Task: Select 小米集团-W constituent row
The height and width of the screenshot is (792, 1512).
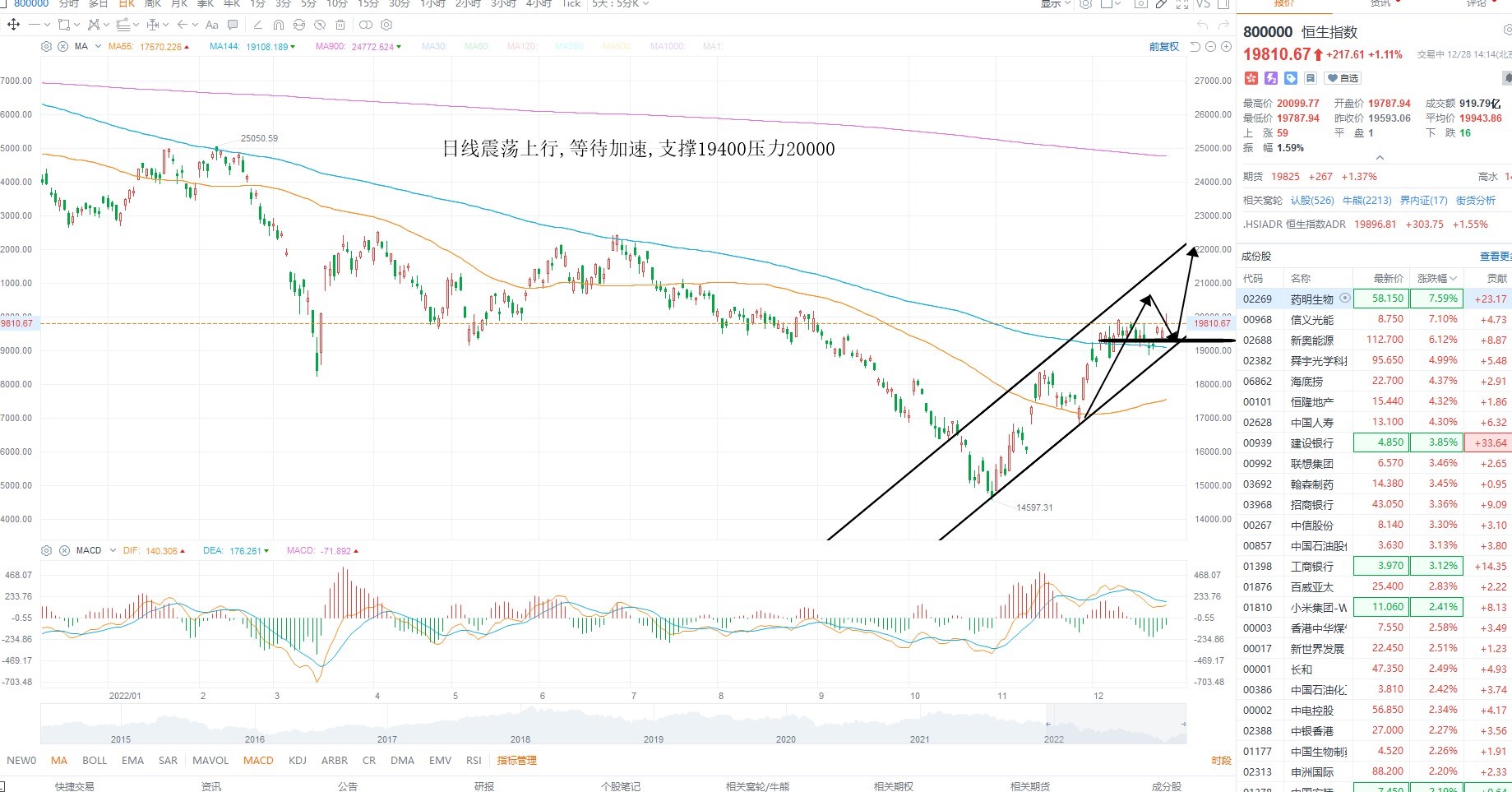Action: pos(1374,608)
